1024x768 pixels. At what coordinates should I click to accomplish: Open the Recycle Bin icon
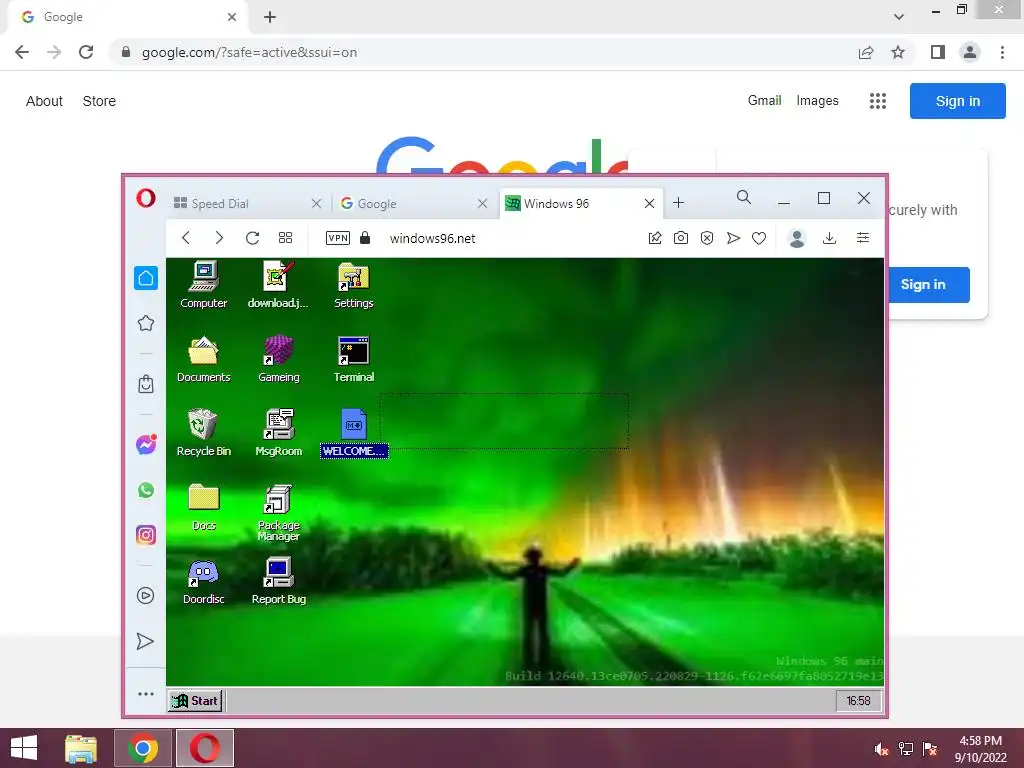pyautogui.click(x=204, y=432)
